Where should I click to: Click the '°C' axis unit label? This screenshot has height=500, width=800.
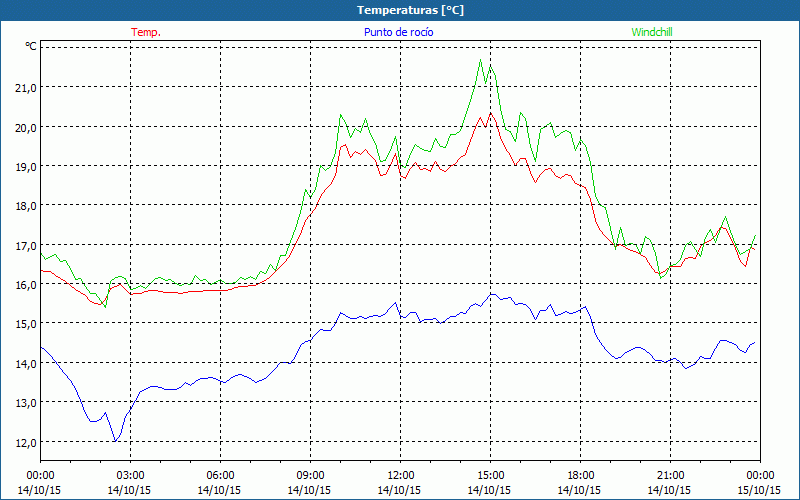click(31, 46)
